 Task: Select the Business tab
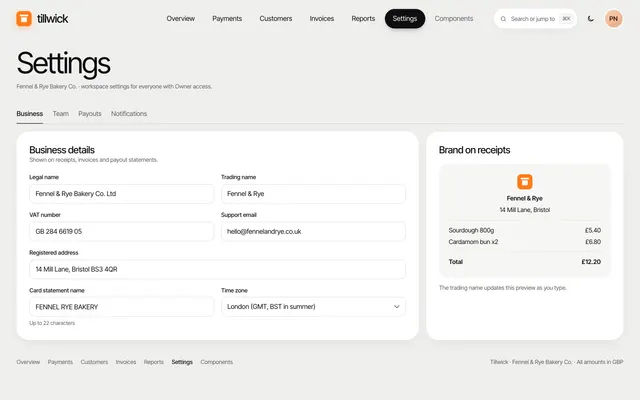point(29,114)
